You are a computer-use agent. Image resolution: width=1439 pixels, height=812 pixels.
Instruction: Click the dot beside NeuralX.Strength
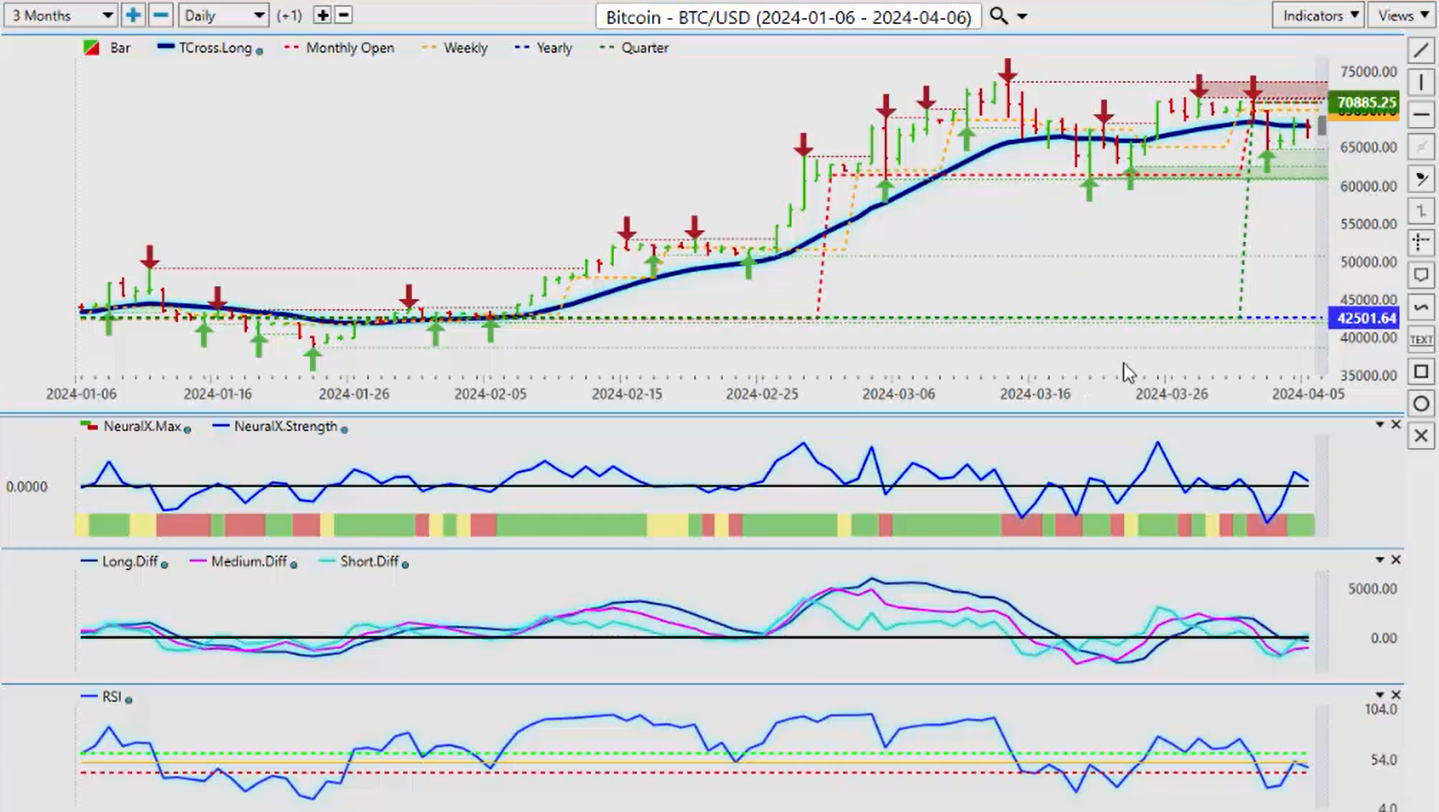click(x=344, y=429)
